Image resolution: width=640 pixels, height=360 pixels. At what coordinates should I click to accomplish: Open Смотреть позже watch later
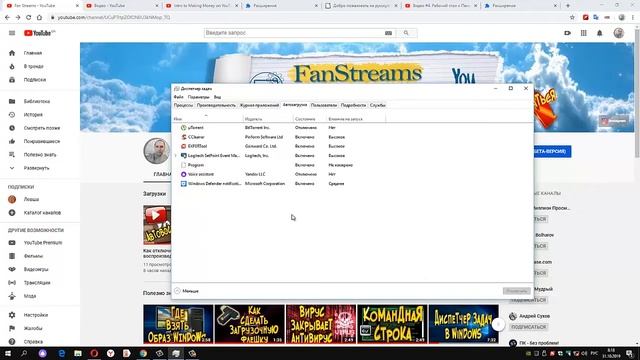(x=42, y=128)
